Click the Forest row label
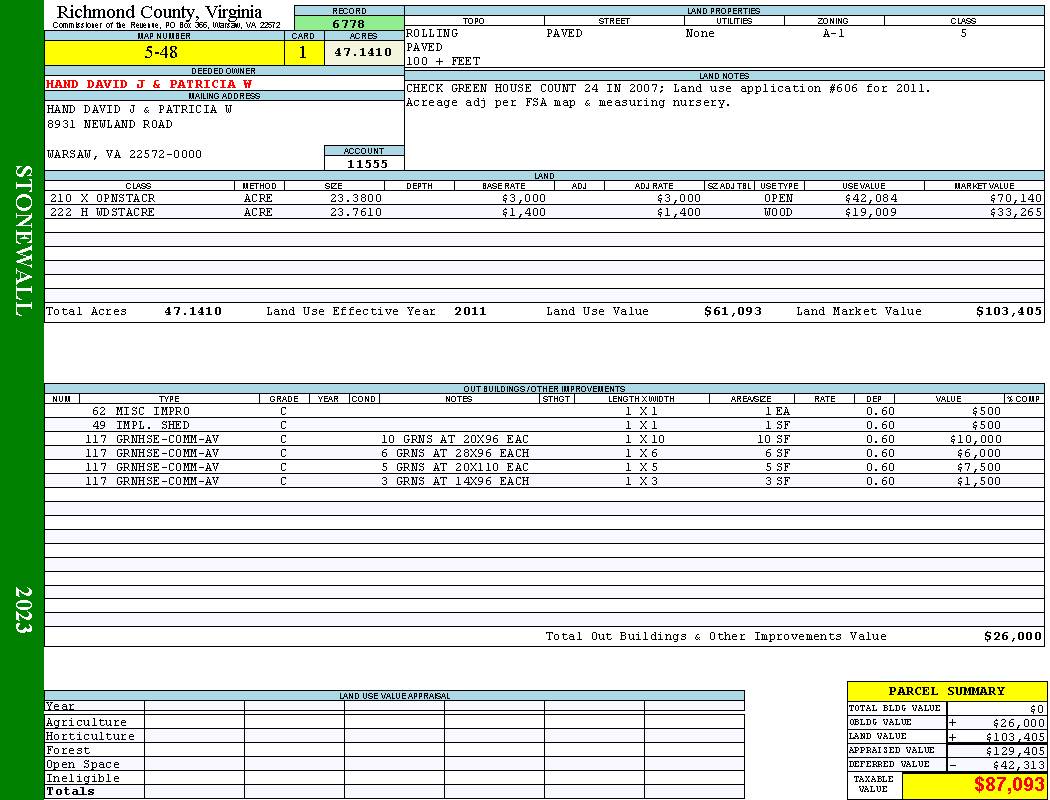The height and width of the screenshot is (800, 1050). click(x=68, y=750)
